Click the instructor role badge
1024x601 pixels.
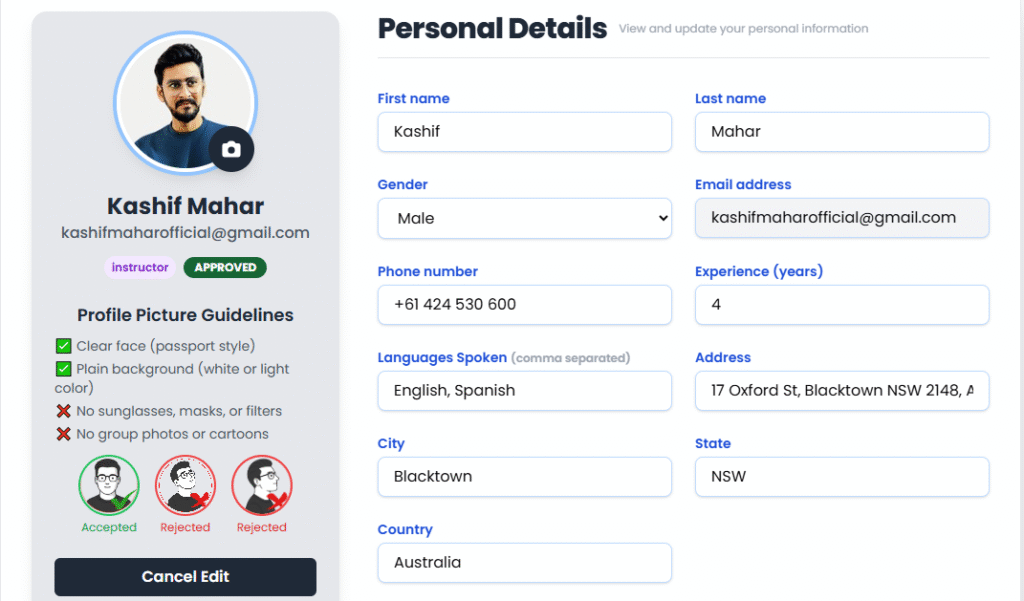click(x=140, y=267)
